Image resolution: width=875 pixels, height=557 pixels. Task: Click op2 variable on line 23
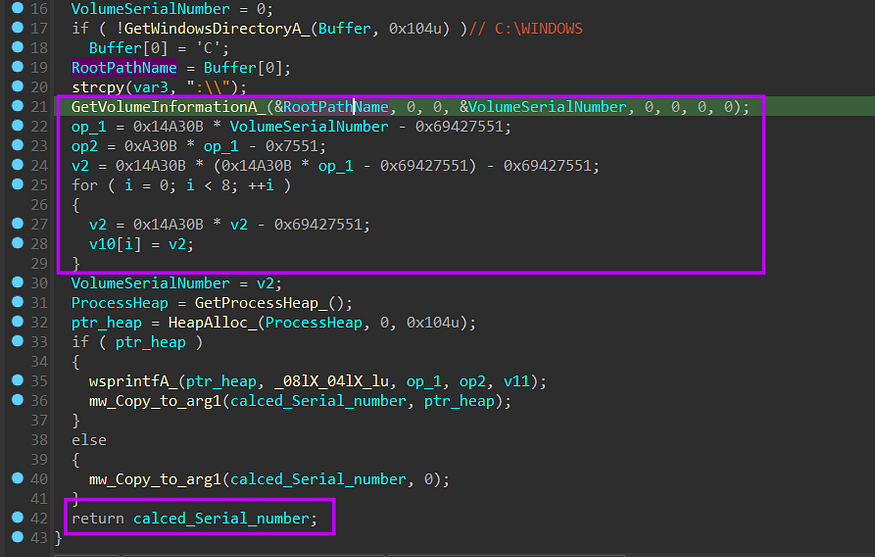click(x=84, y=146)
